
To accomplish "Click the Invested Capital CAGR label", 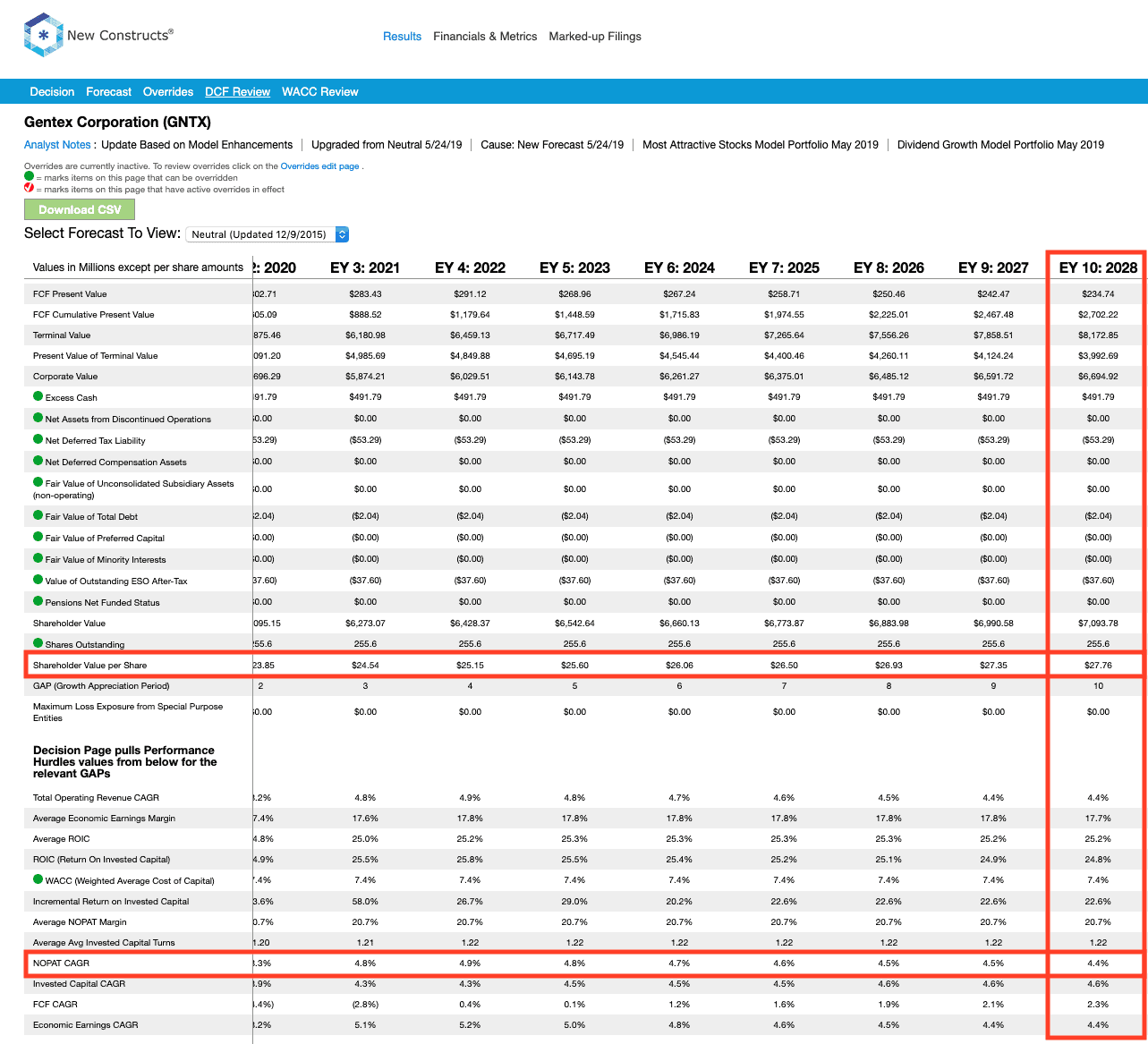I will pos(79,984).
